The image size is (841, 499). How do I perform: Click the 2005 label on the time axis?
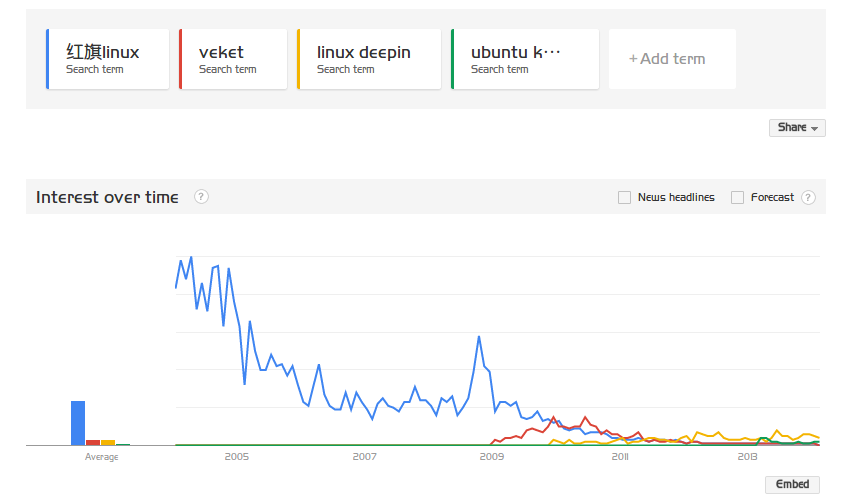click(237, 457)
